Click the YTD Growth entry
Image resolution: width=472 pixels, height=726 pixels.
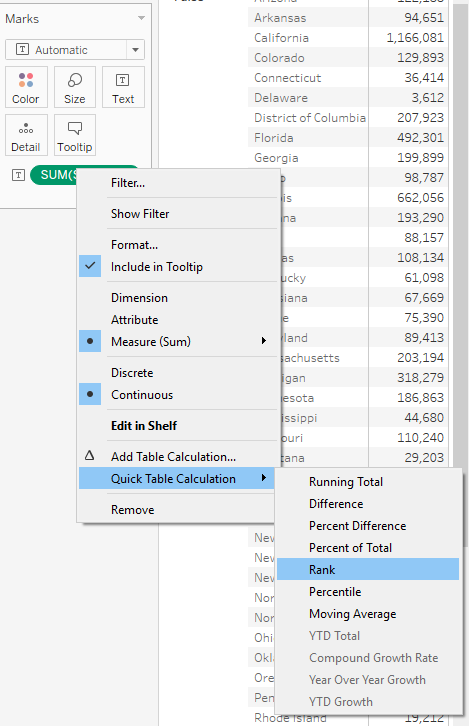coord(340,702)
